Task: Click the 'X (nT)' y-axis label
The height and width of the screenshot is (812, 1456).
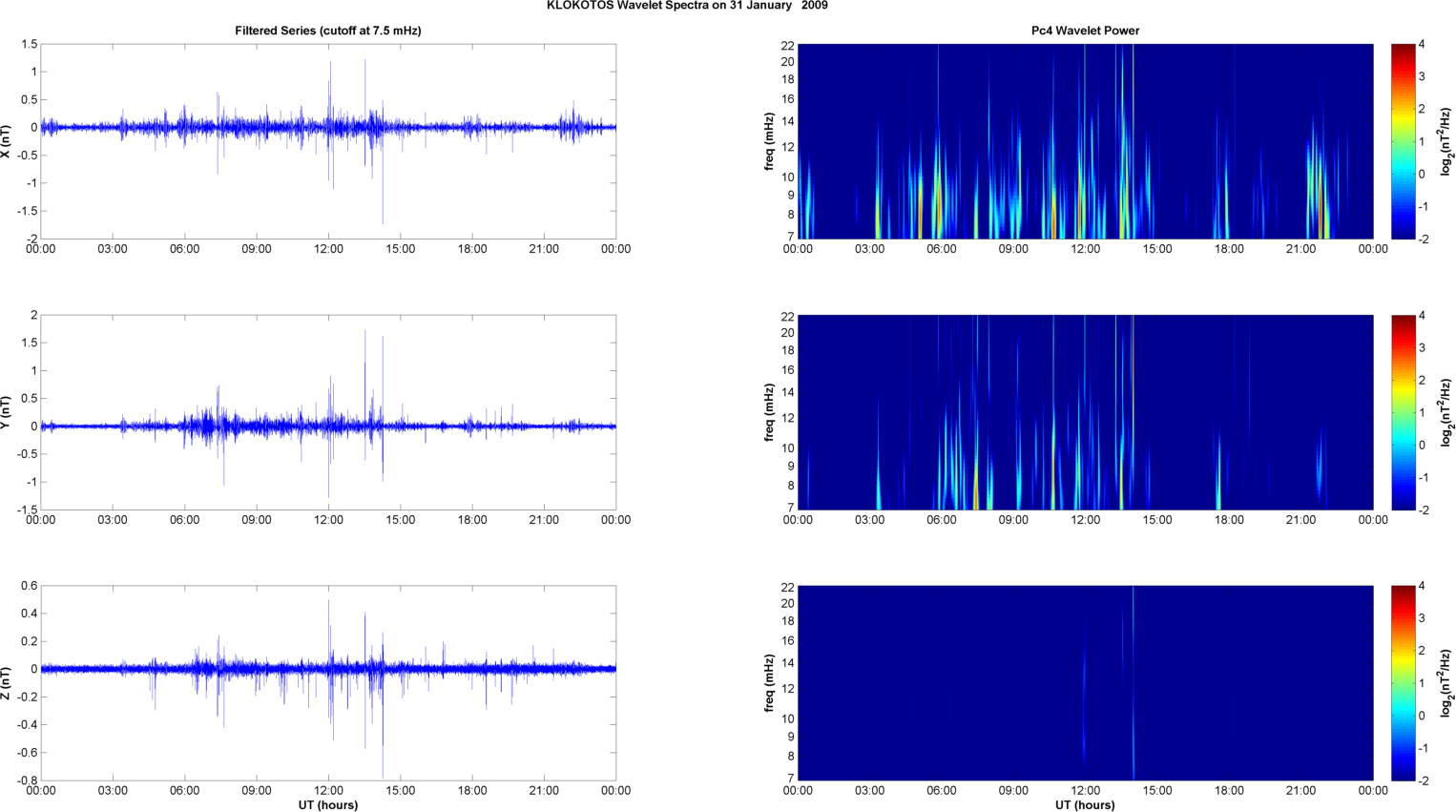Action: (x=7, y=141)
